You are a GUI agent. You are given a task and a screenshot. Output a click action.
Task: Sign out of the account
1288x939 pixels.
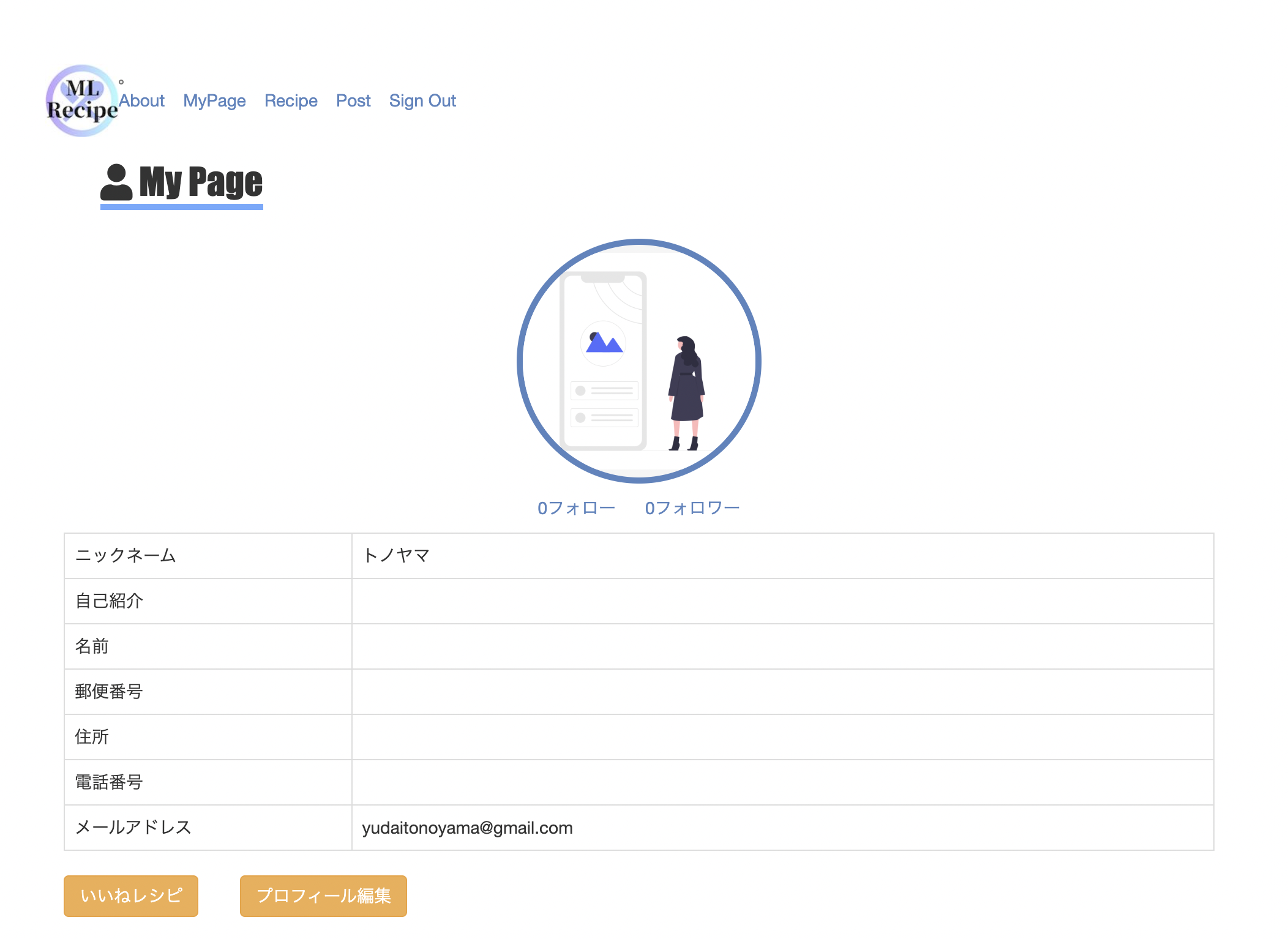[423, 100]
